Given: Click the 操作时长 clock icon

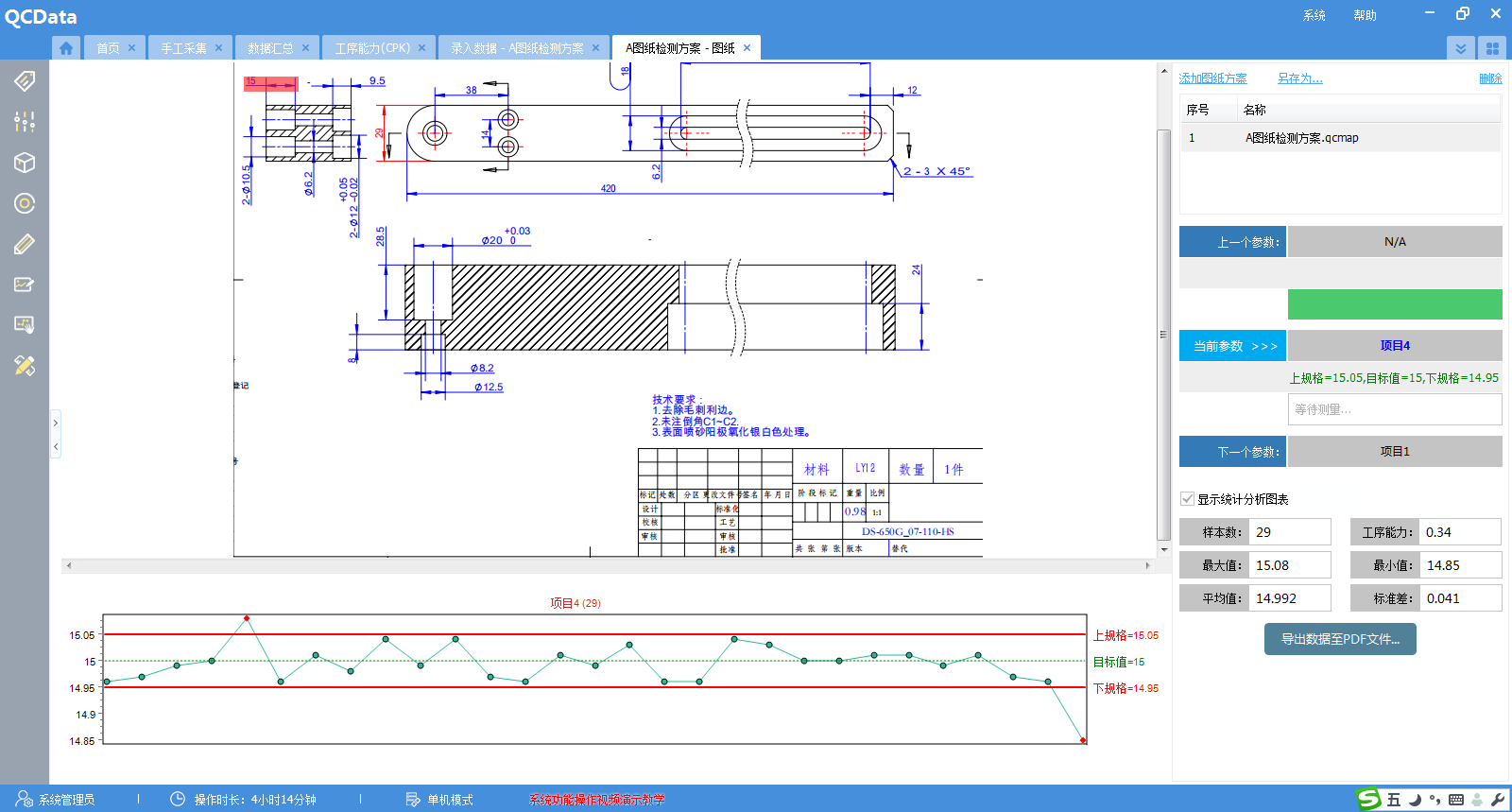Looking at the screenshot, I should click(x=178, y=799).
